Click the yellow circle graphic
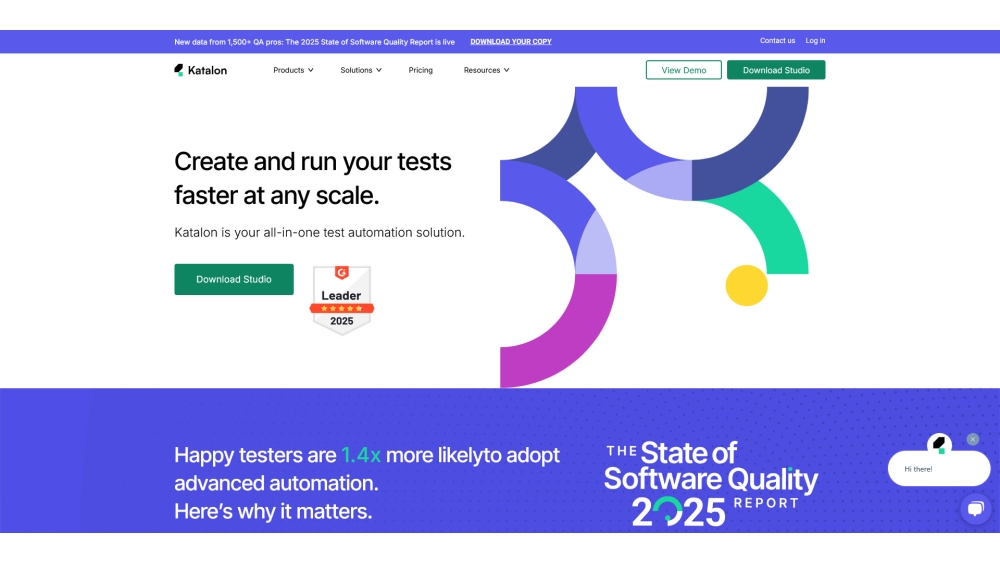1000x563 pixels. coord(746,285)
